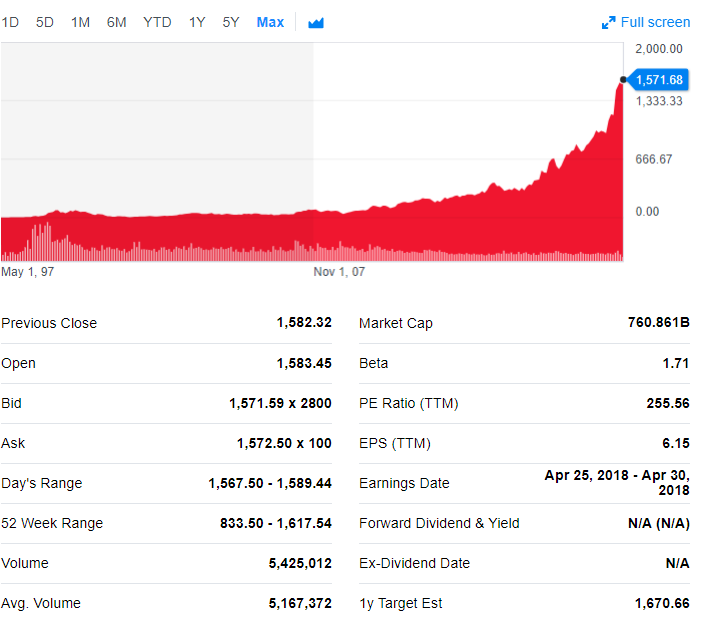
Task: Click the May 1, 97 axis label
Action: [x=27, y=272]
